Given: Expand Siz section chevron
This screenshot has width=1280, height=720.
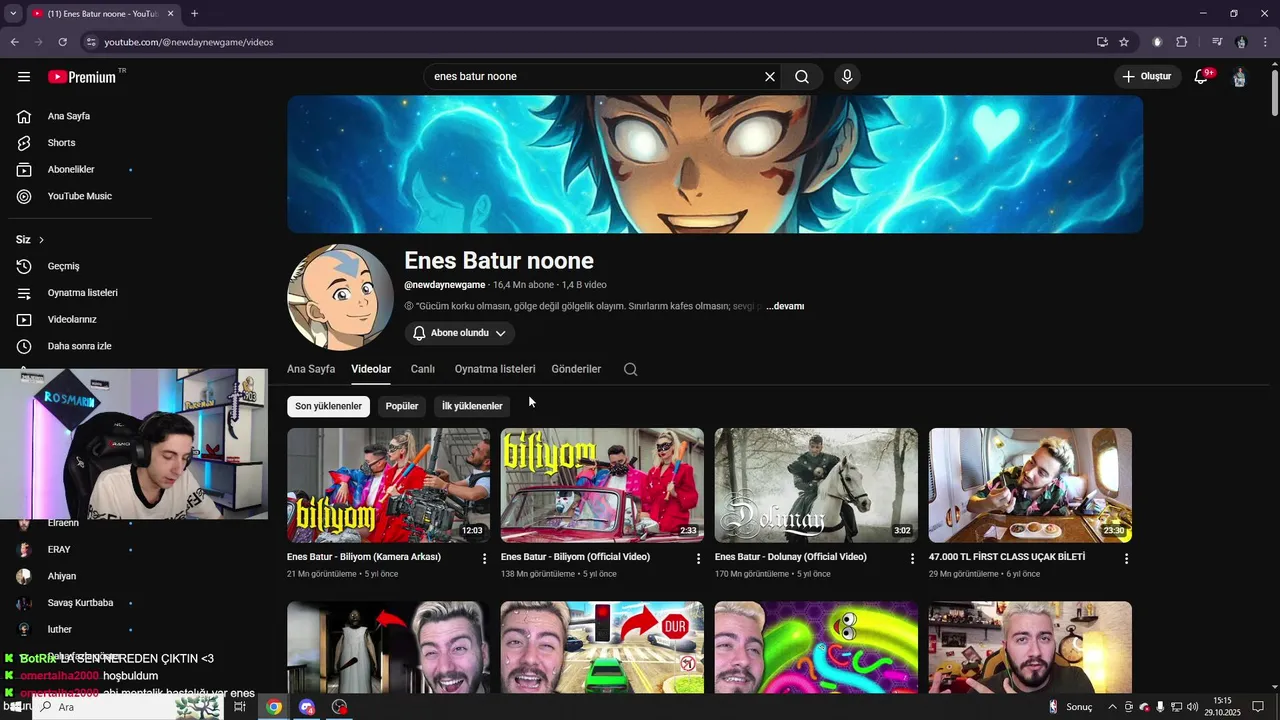Looking at the screenshot, I should click(x=41, y=240).
